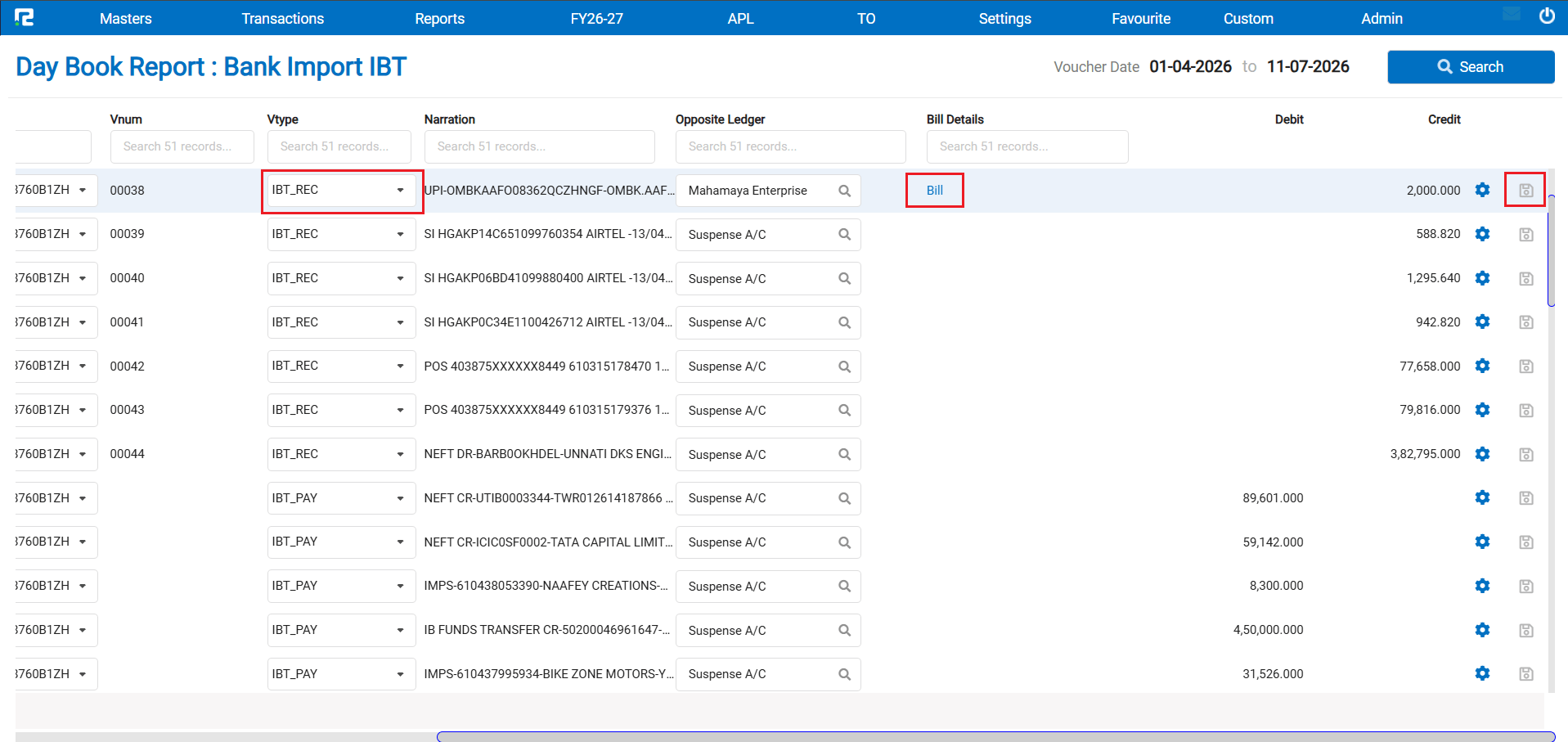1568x742 pixels.
Task: Save the row for voucher 00038
Action: pos(1525,190)
